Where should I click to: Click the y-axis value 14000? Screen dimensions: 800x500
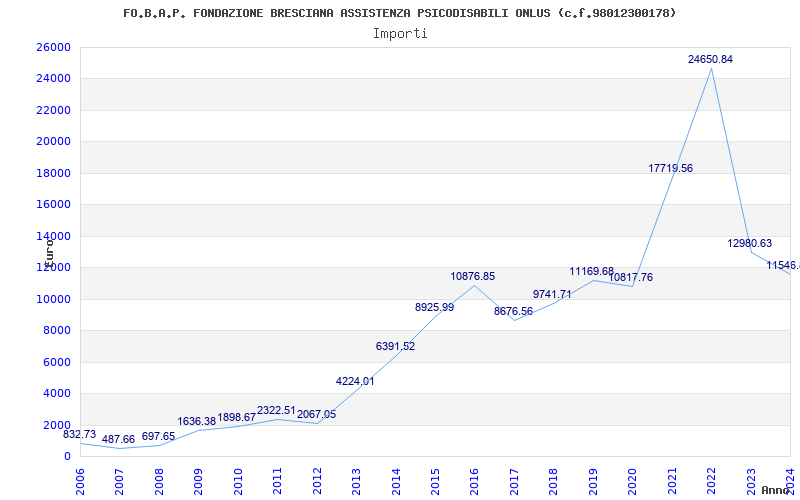[x=53, y=236]
